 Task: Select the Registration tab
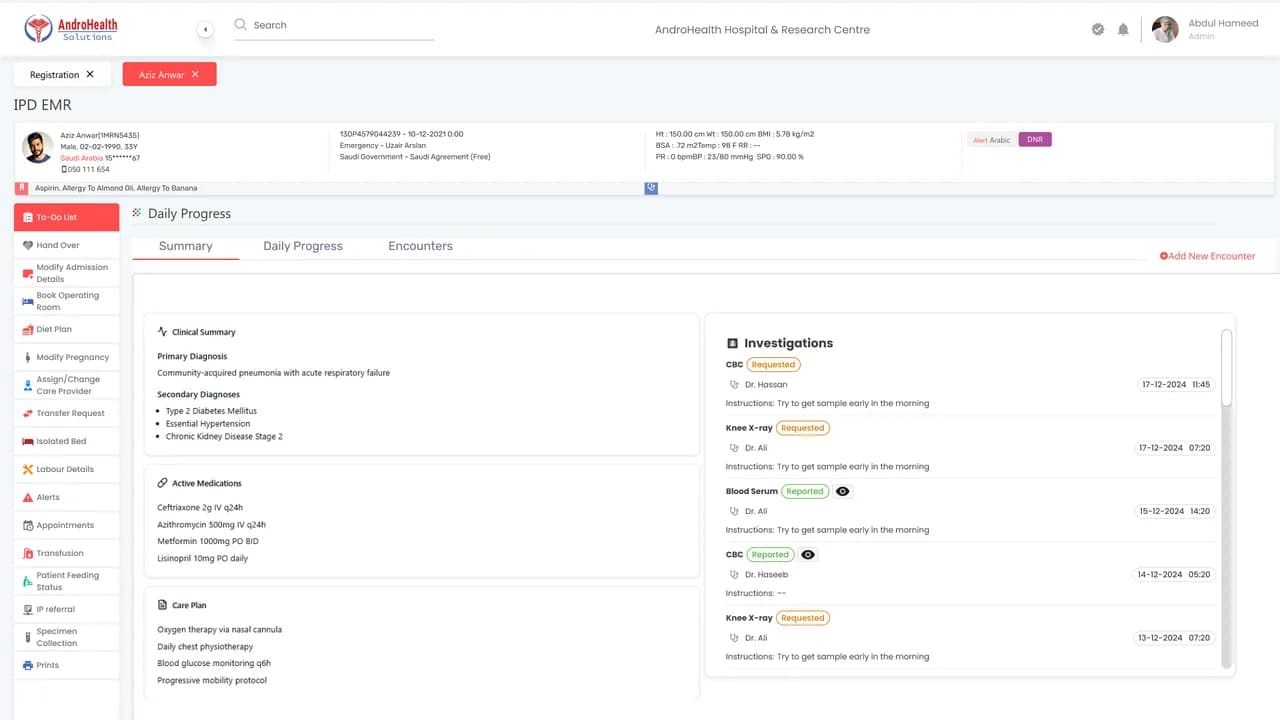[x=62, y=74]
